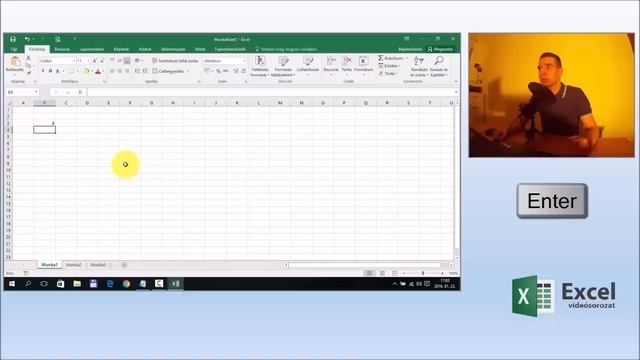Select the Munka3 sheet tab
640x360 pixels.
tap(98, 265)
